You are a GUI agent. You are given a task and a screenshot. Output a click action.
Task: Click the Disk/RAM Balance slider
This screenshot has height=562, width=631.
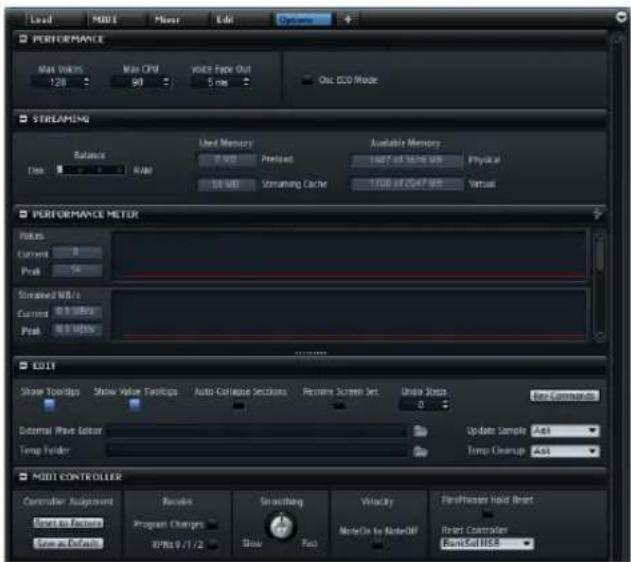(91, 170)
